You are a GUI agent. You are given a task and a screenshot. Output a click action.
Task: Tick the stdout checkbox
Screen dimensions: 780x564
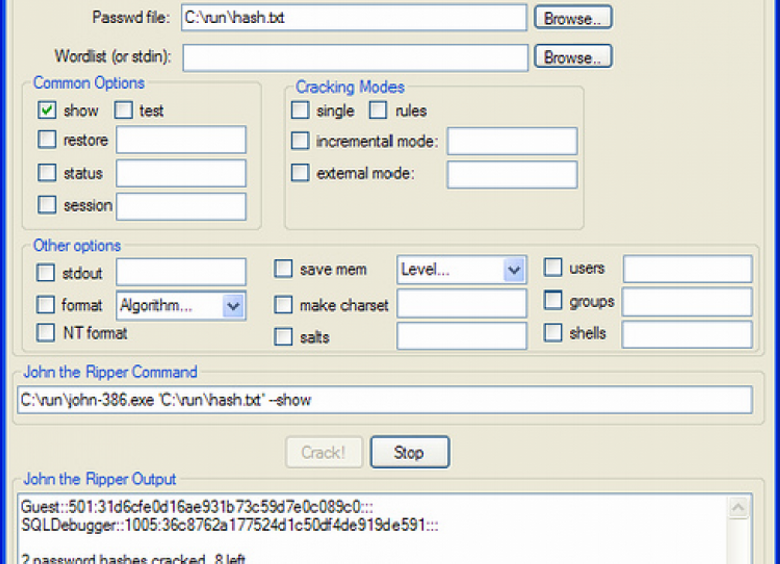click(x=45, y=273)
